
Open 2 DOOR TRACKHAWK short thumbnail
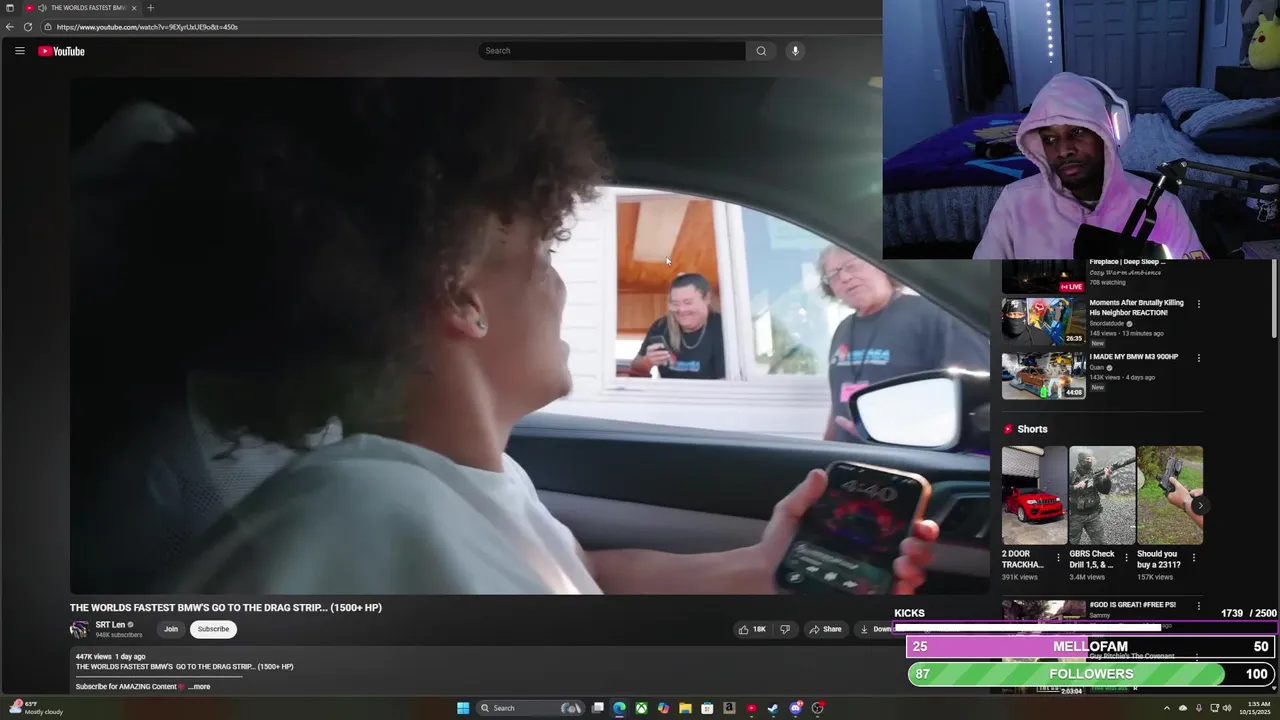[x=1034, y=495]
